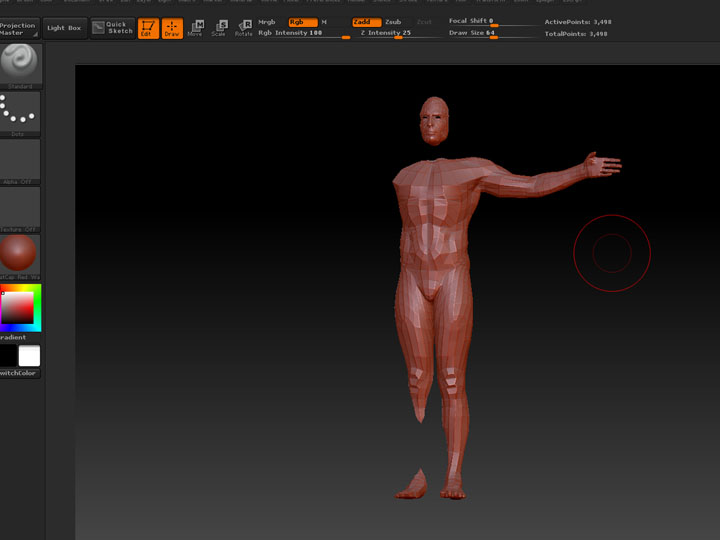This screenshot has height=540, width=720.
Task: Click the Projection Master button
Action: tap(19, 28)
